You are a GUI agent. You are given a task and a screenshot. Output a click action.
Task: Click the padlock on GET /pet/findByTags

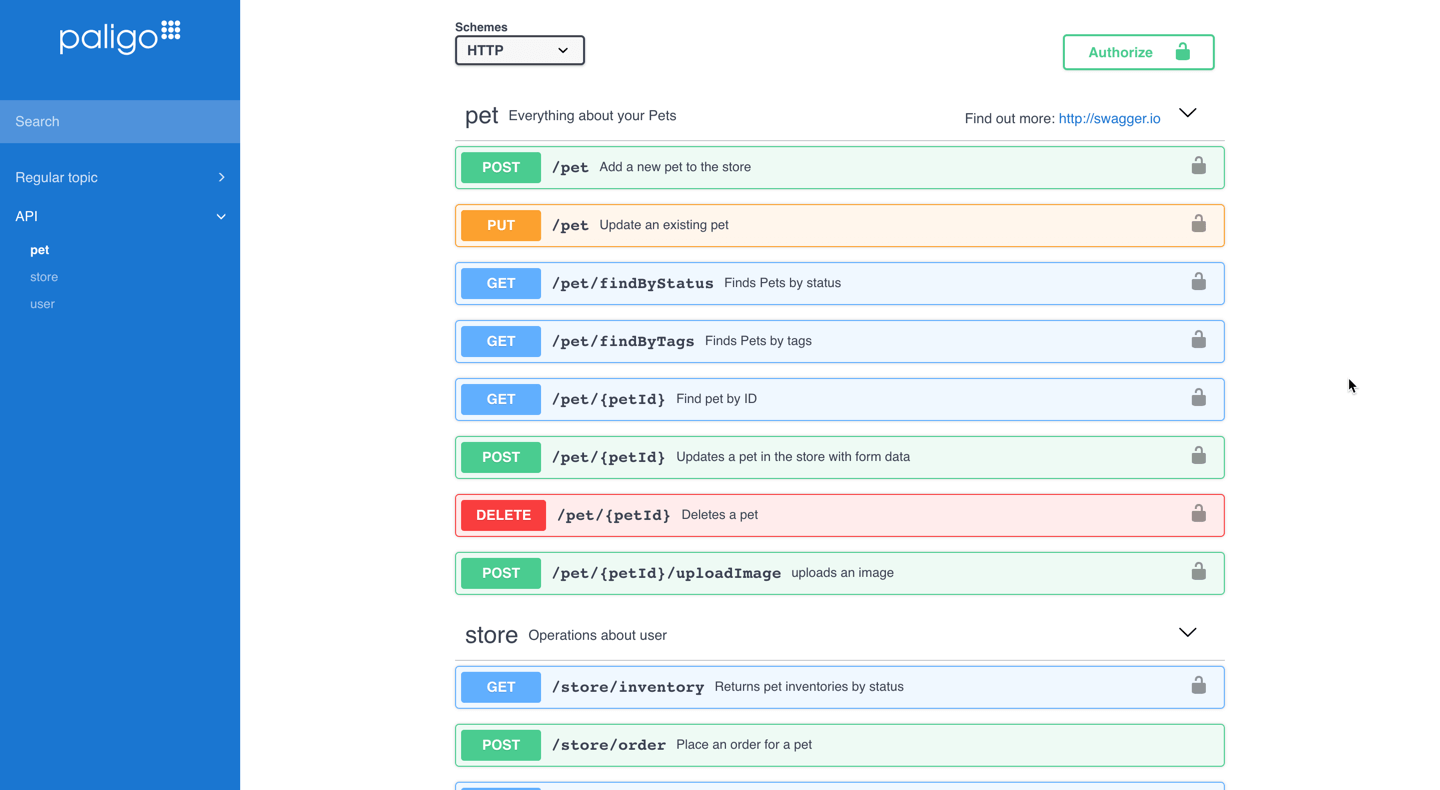[x=1198, y=340]
